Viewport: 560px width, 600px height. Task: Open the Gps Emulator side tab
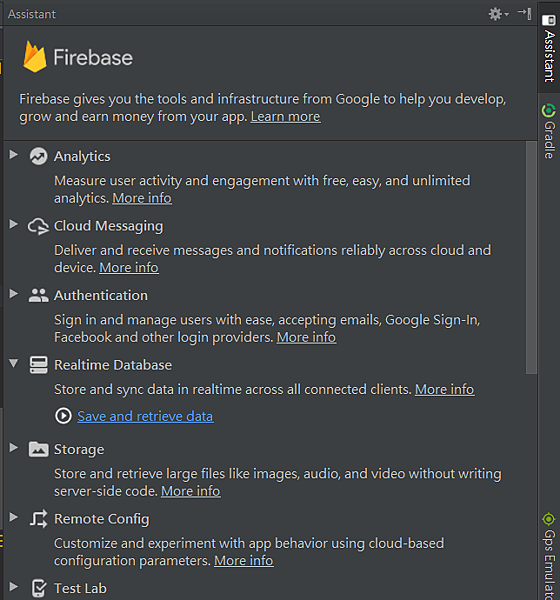tap(549, 555)
